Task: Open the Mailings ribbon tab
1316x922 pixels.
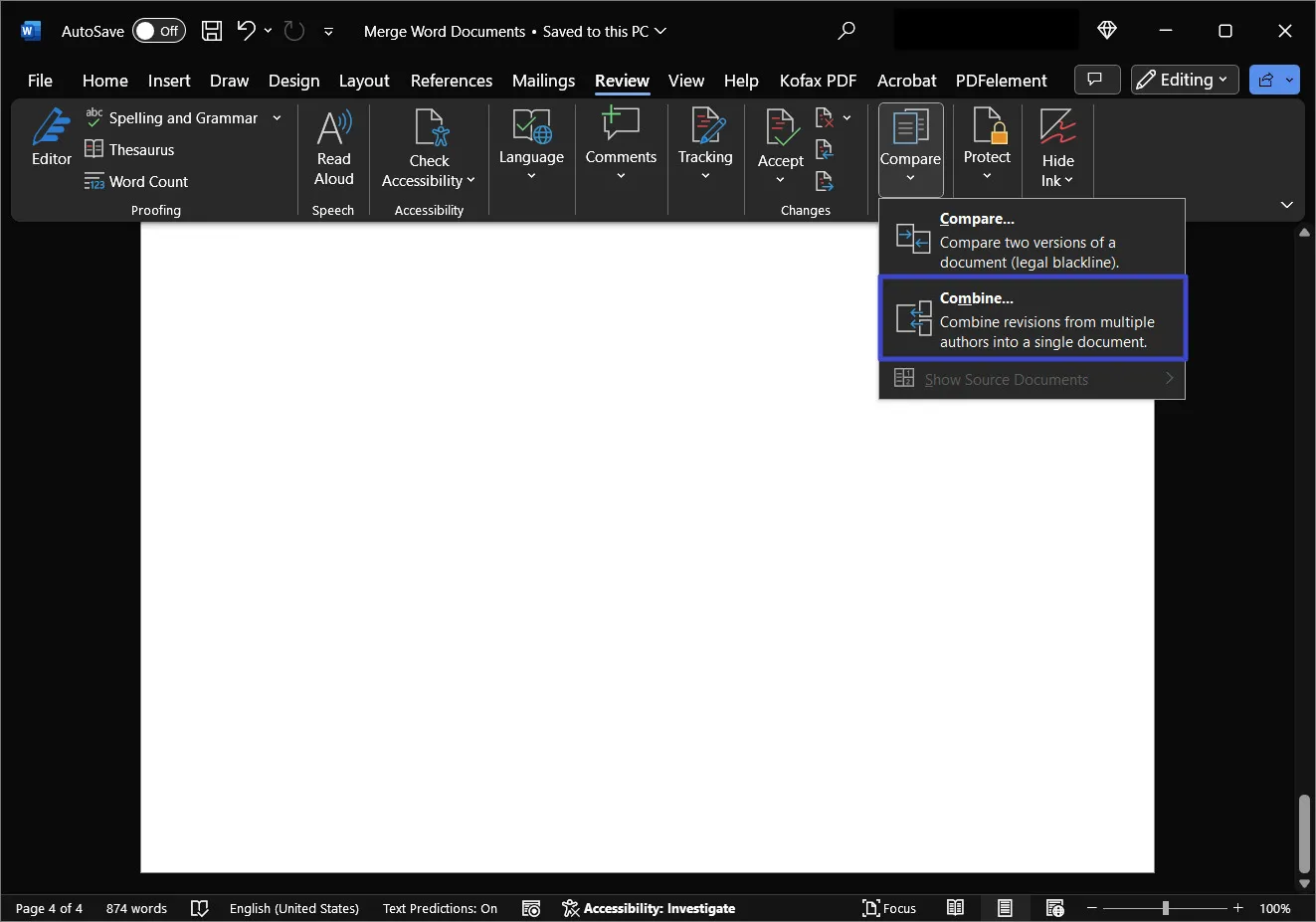Action: coord(543,81)
